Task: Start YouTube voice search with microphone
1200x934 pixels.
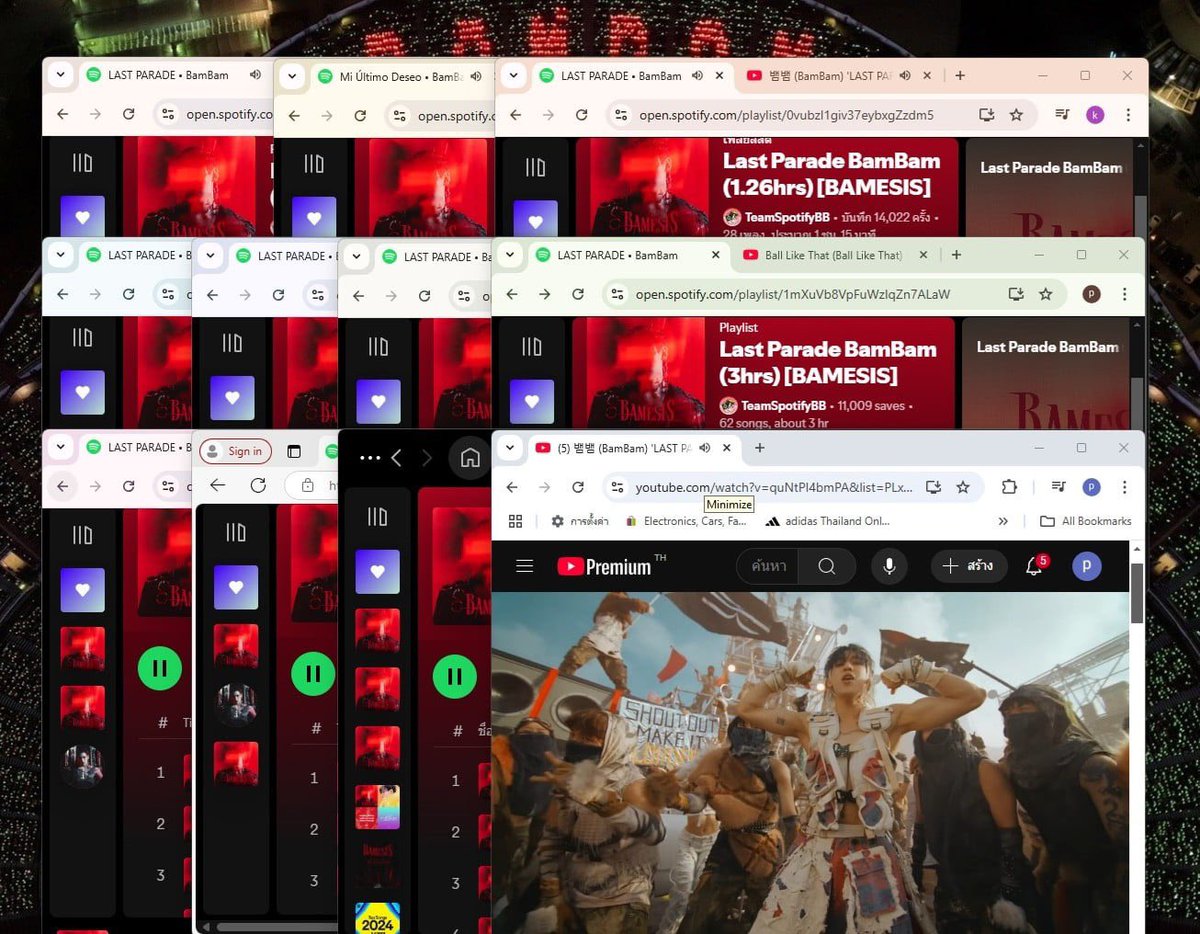Action: pos(888,566)
